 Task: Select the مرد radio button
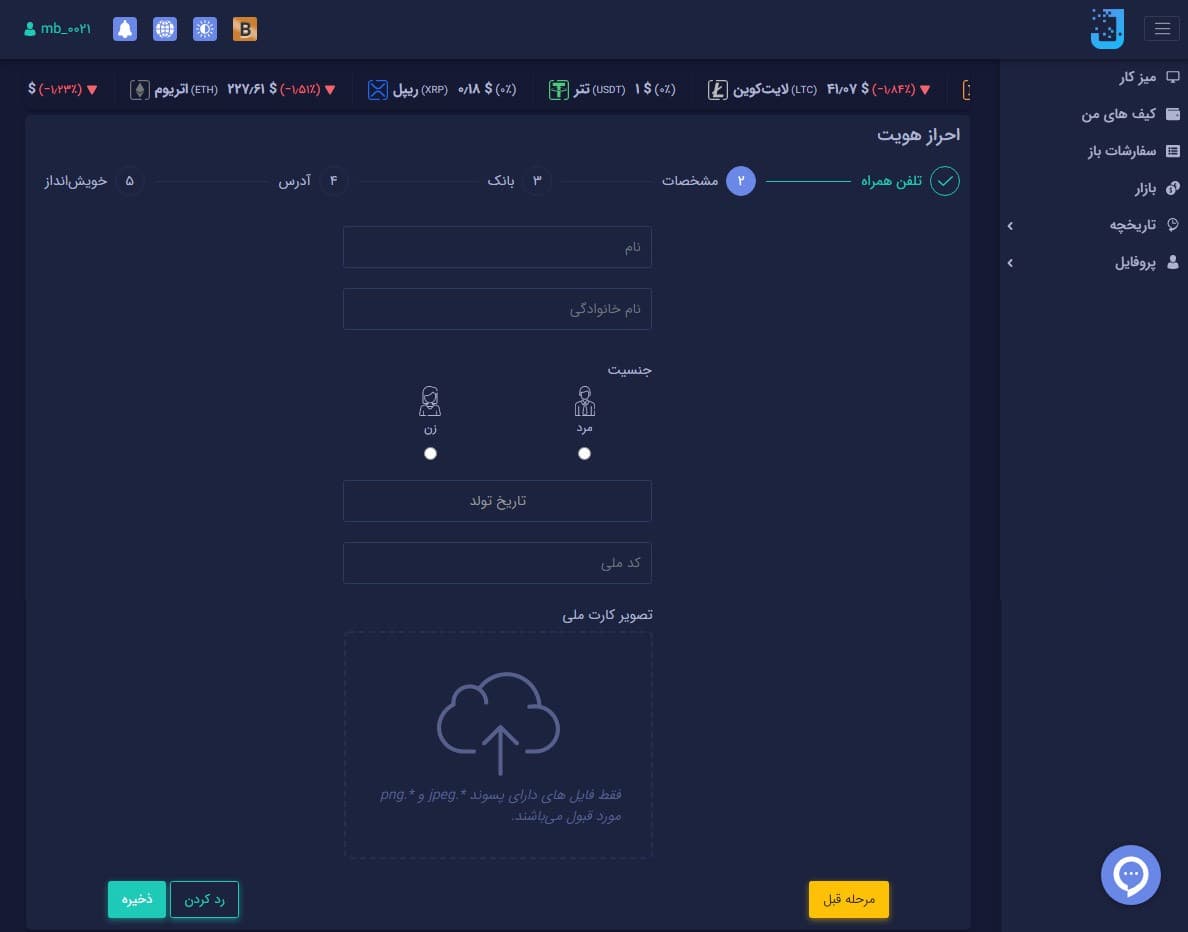coord(584,453)
